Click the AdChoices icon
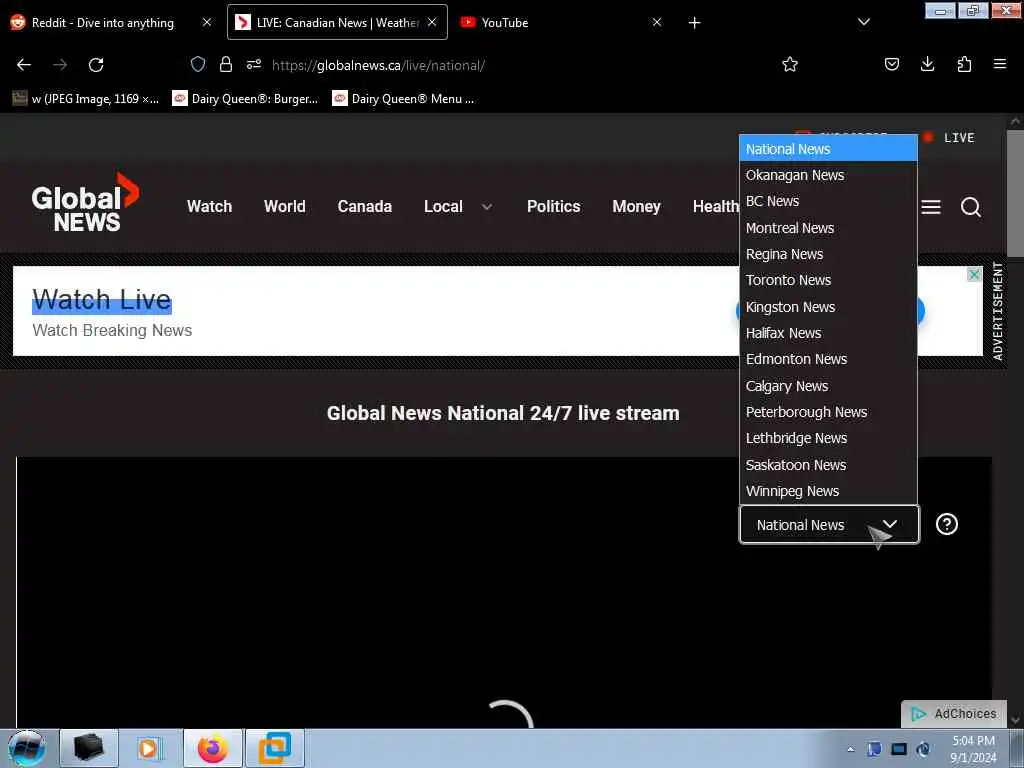This screenshot has width=1024, height=768. tap(954, 714)
